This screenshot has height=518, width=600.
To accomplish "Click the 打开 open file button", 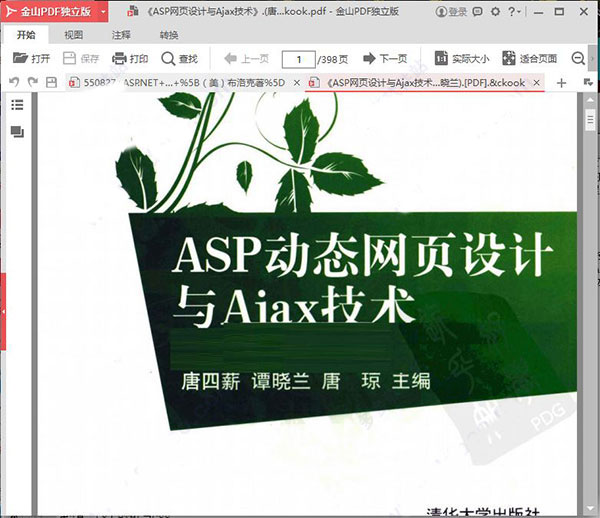I will 31,59.
